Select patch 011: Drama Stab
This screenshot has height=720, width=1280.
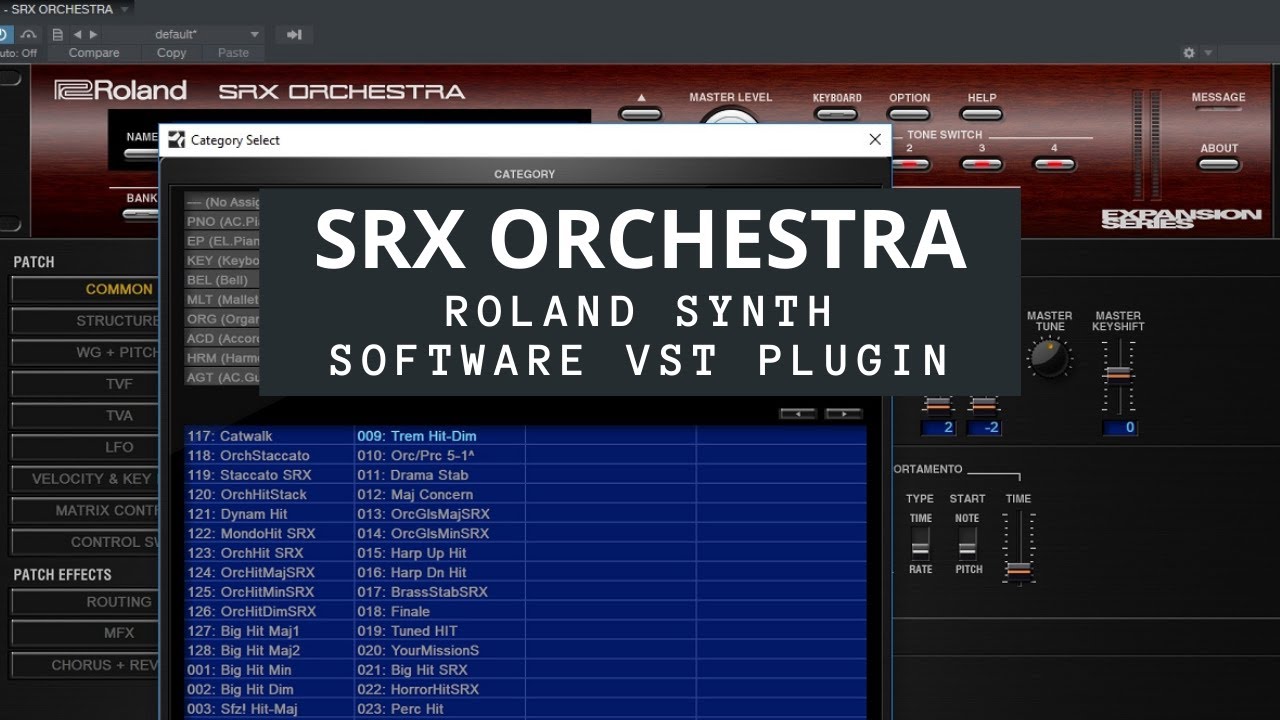pos(440,475)
